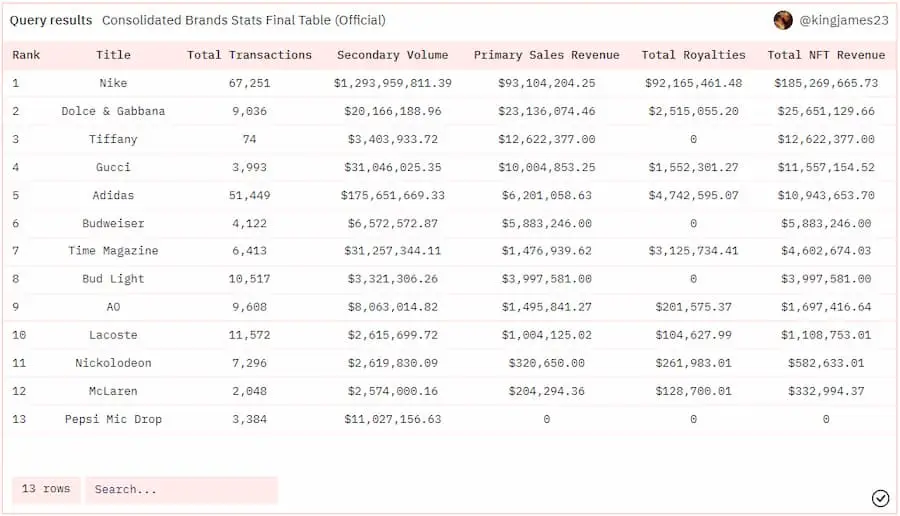Sort by Total NFT Revenue header
The image size is (900, 516).
point(826,55)
